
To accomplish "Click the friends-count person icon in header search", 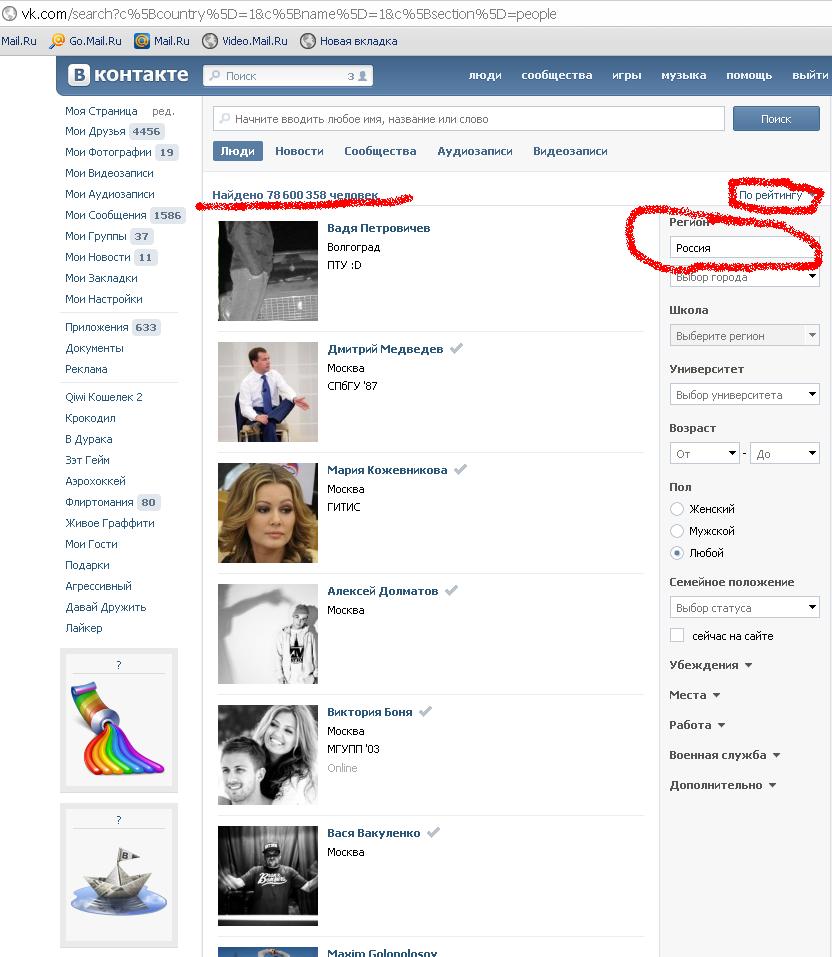I will click(363, 76).
